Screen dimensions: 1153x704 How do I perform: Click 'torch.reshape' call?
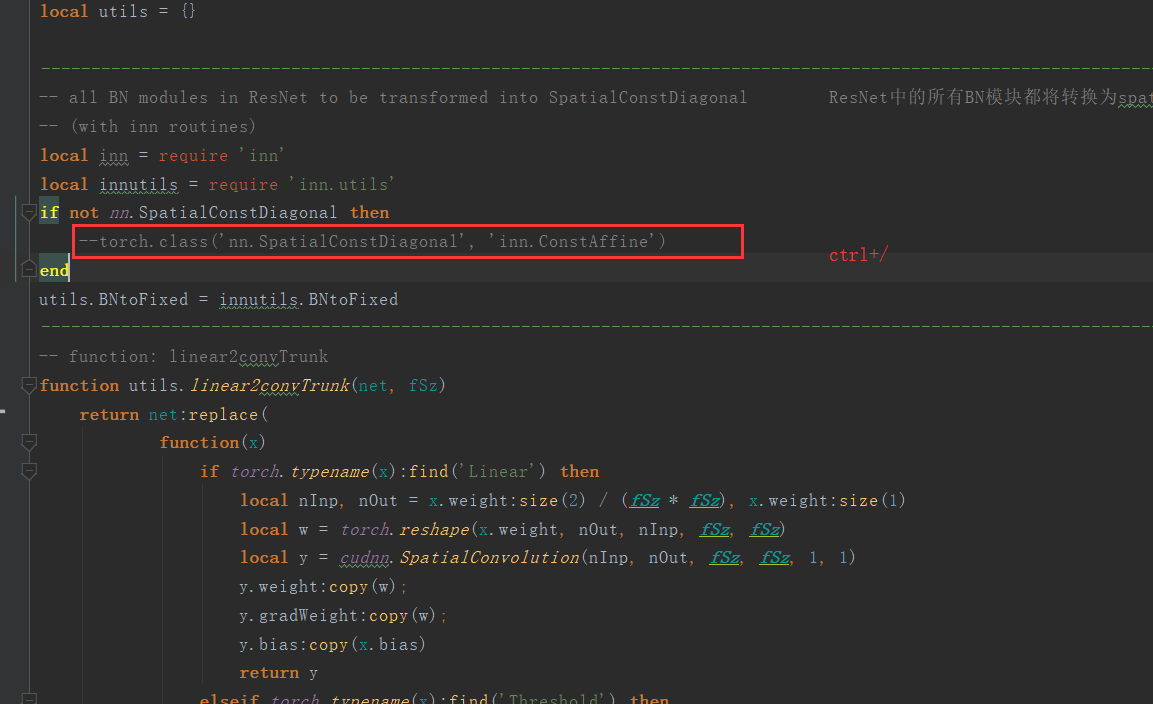click(404, 529)
